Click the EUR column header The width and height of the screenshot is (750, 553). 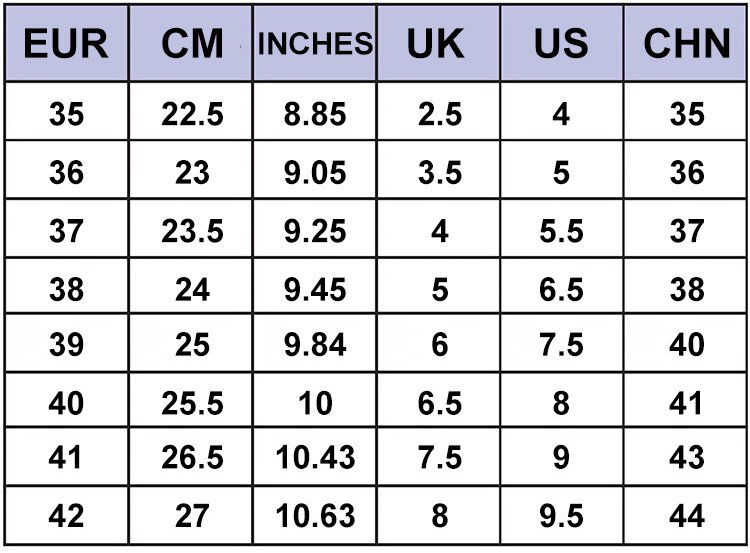click(x=66, y=44)
